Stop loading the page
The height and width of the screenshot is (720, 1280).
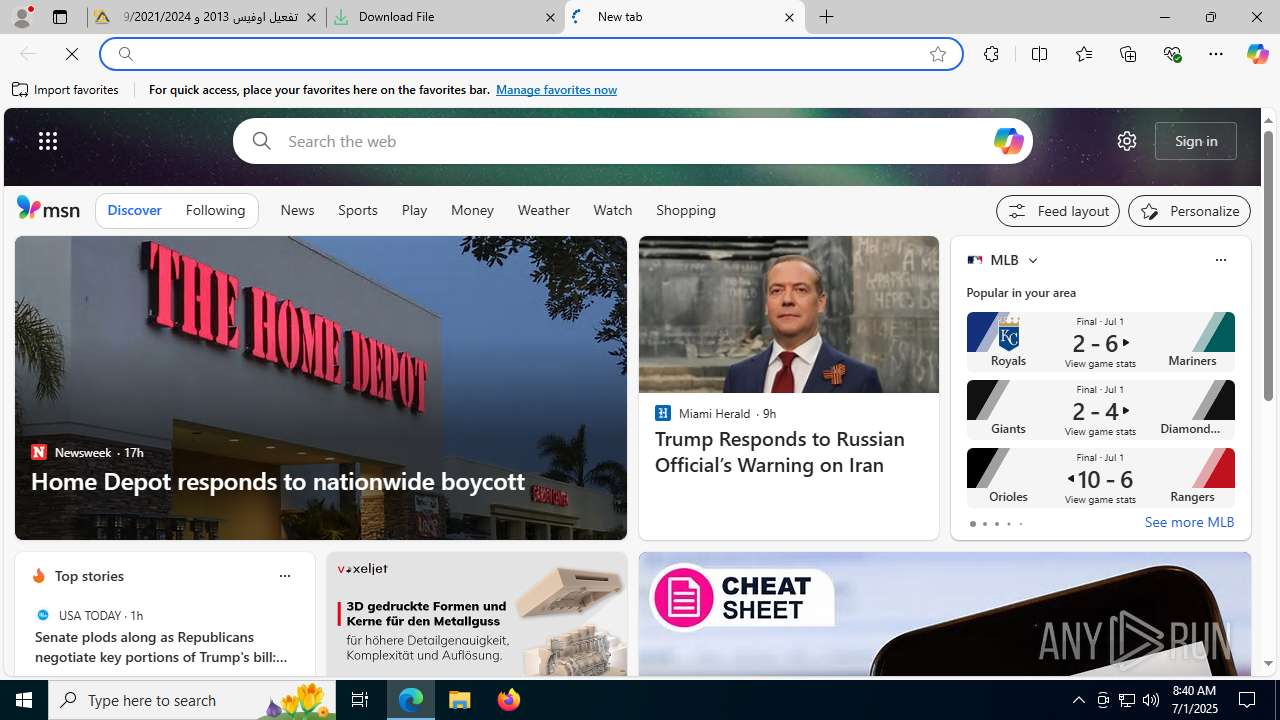tap(72, 54)
